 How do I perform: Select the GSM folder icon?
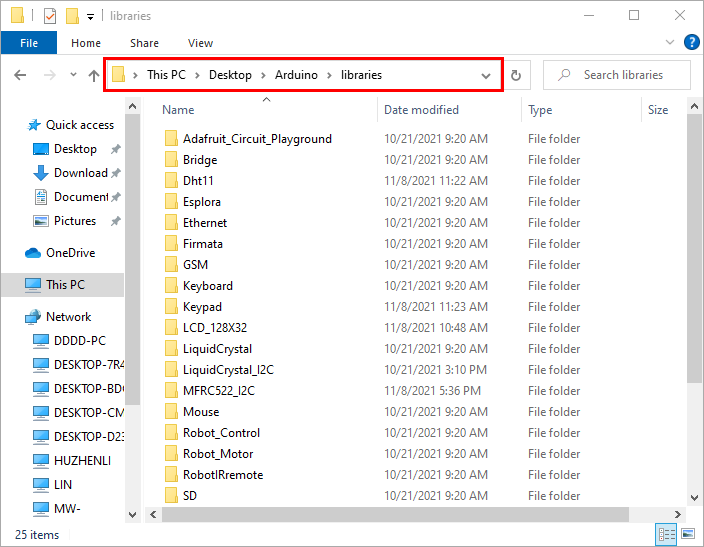171,265
